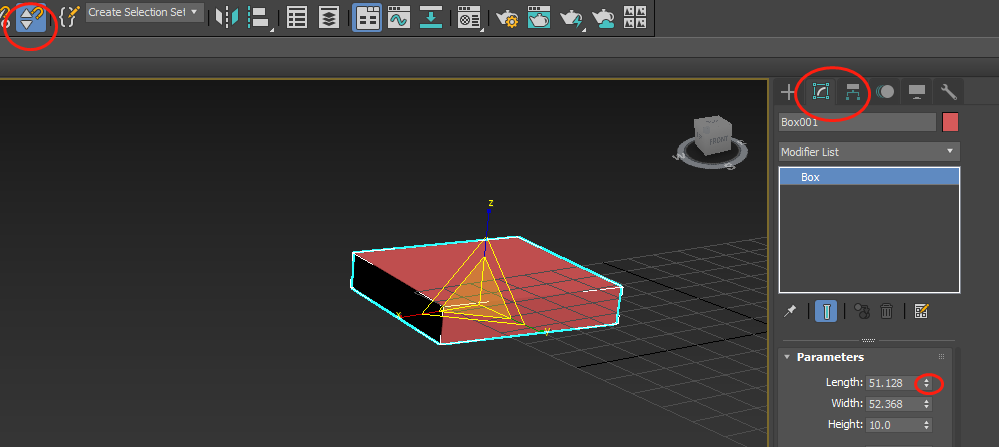Screen dimensions: 999x447
Task: Open Render Setup teapot with gear
Action: point(507,18)
